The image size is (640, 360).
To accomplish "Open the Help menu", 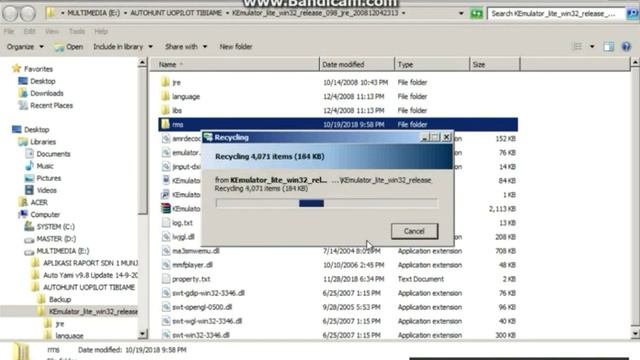I will click(101, 31).
